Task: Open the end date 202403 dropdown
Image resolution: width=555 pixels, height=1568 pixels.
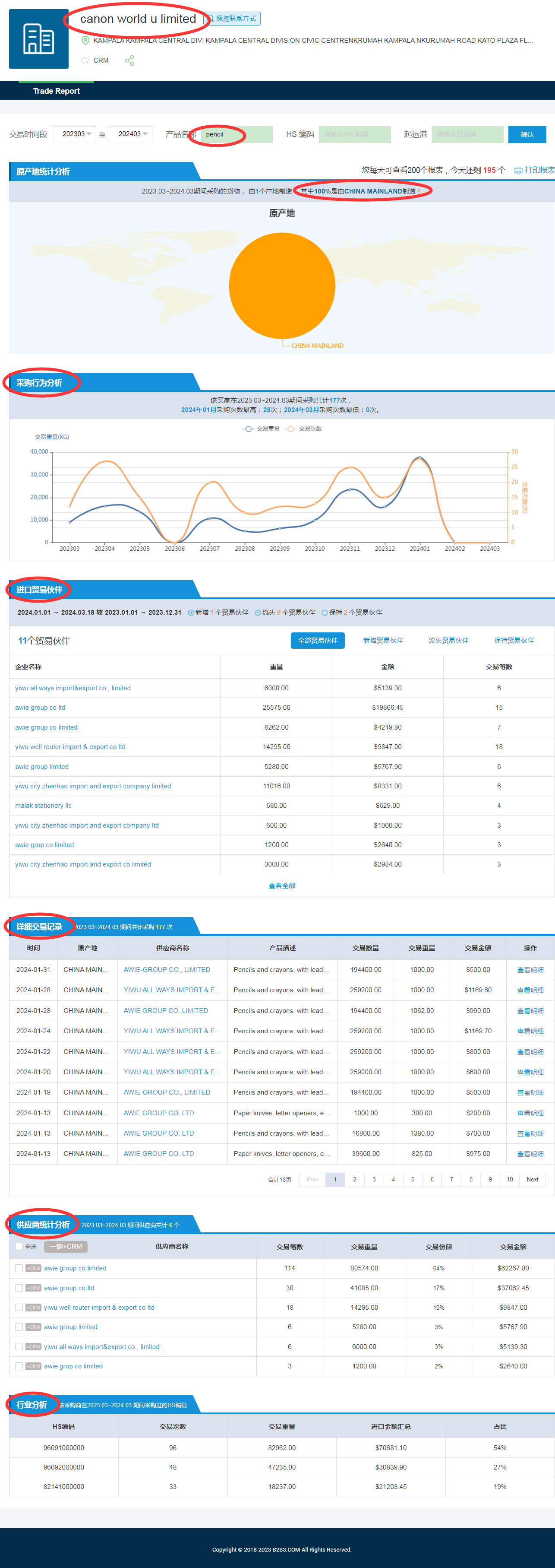Action: coord(129,134)
